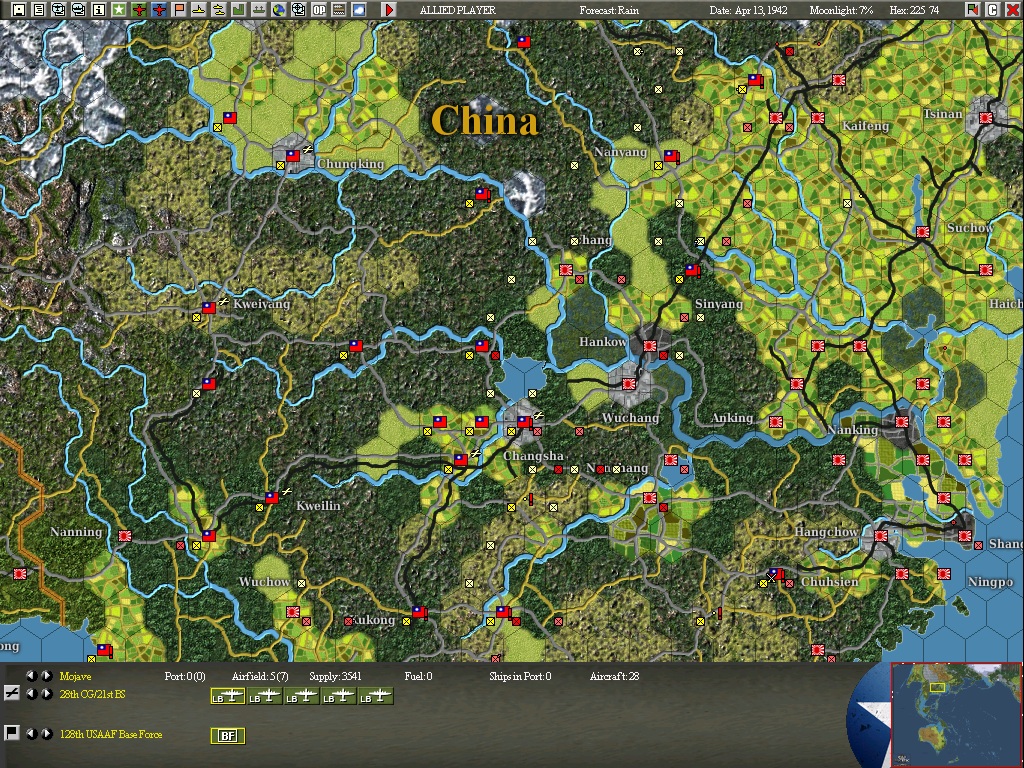Open the save game disk icon

click(19, 10)
